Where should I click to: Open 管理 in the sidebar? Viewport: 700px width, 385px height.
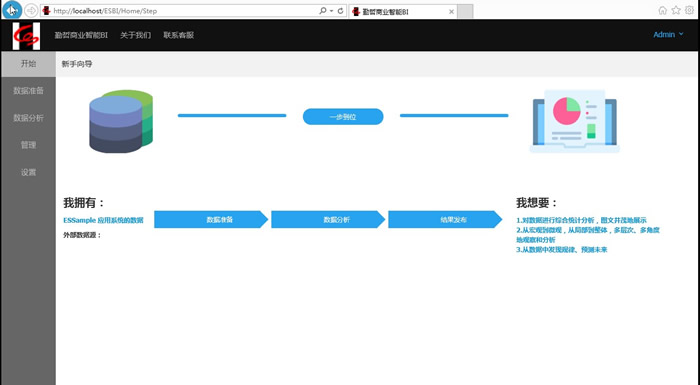coord(28,145)
